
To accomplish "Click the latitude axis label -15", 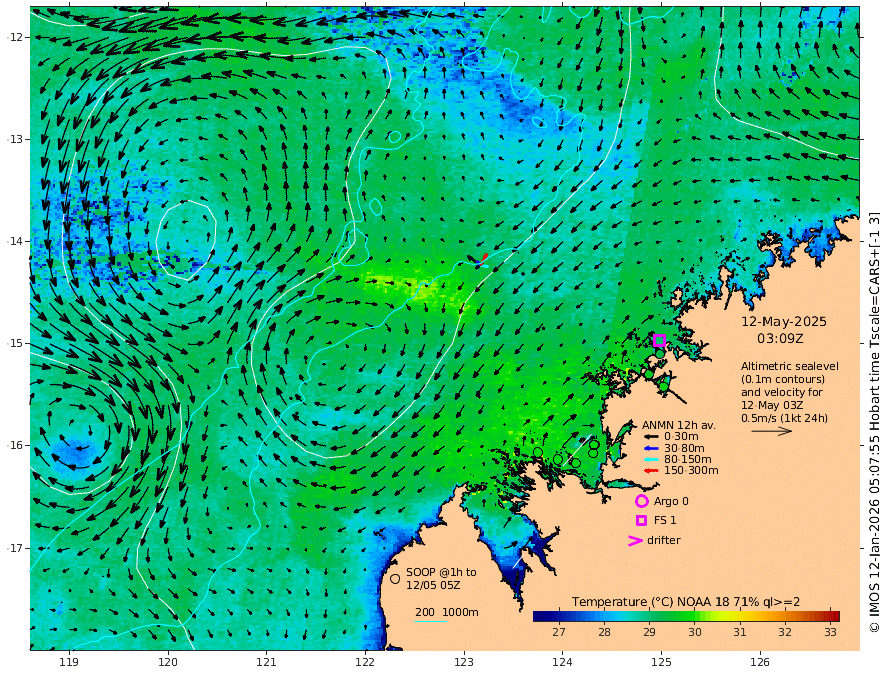I will click(x=15, y=343).
